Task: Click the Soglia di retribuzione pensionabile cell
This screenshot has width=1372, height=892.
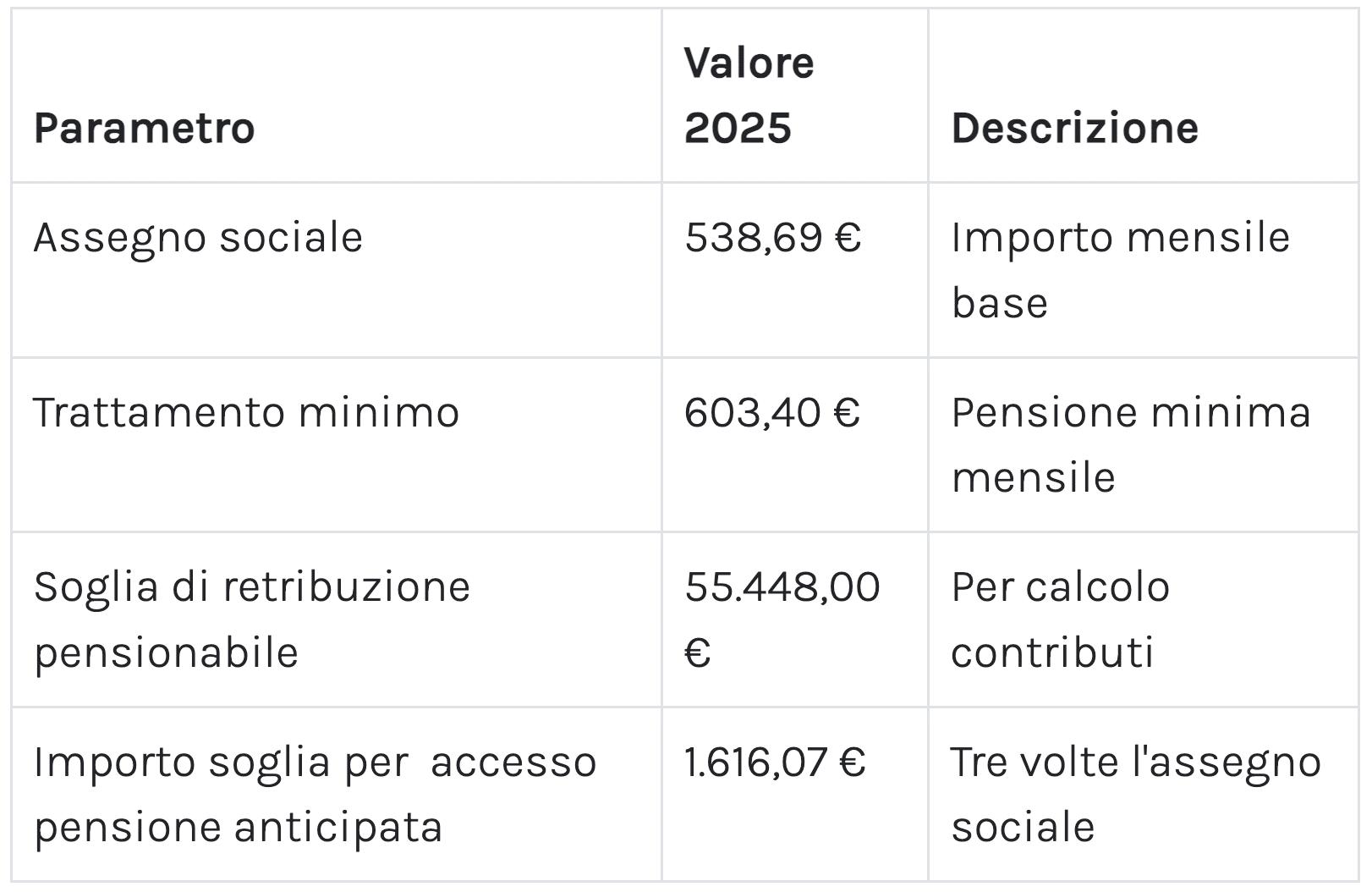Action: click(251, 619)
